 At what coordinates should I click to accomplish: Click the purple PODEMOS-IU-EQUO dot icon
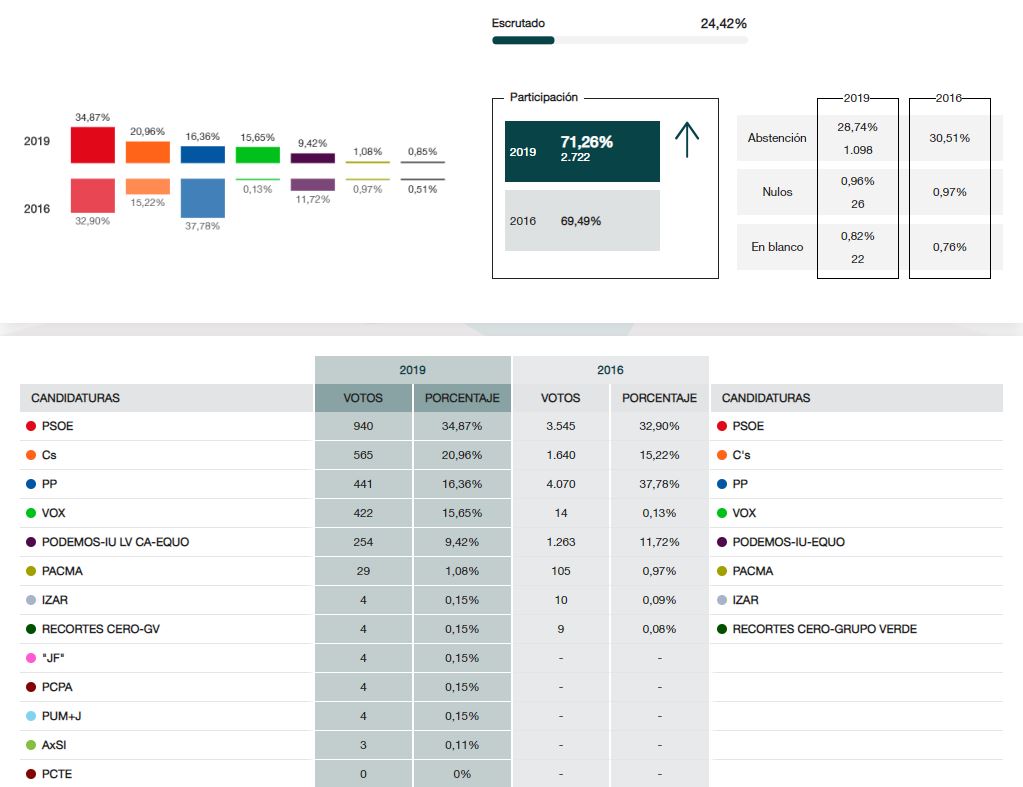722,542
